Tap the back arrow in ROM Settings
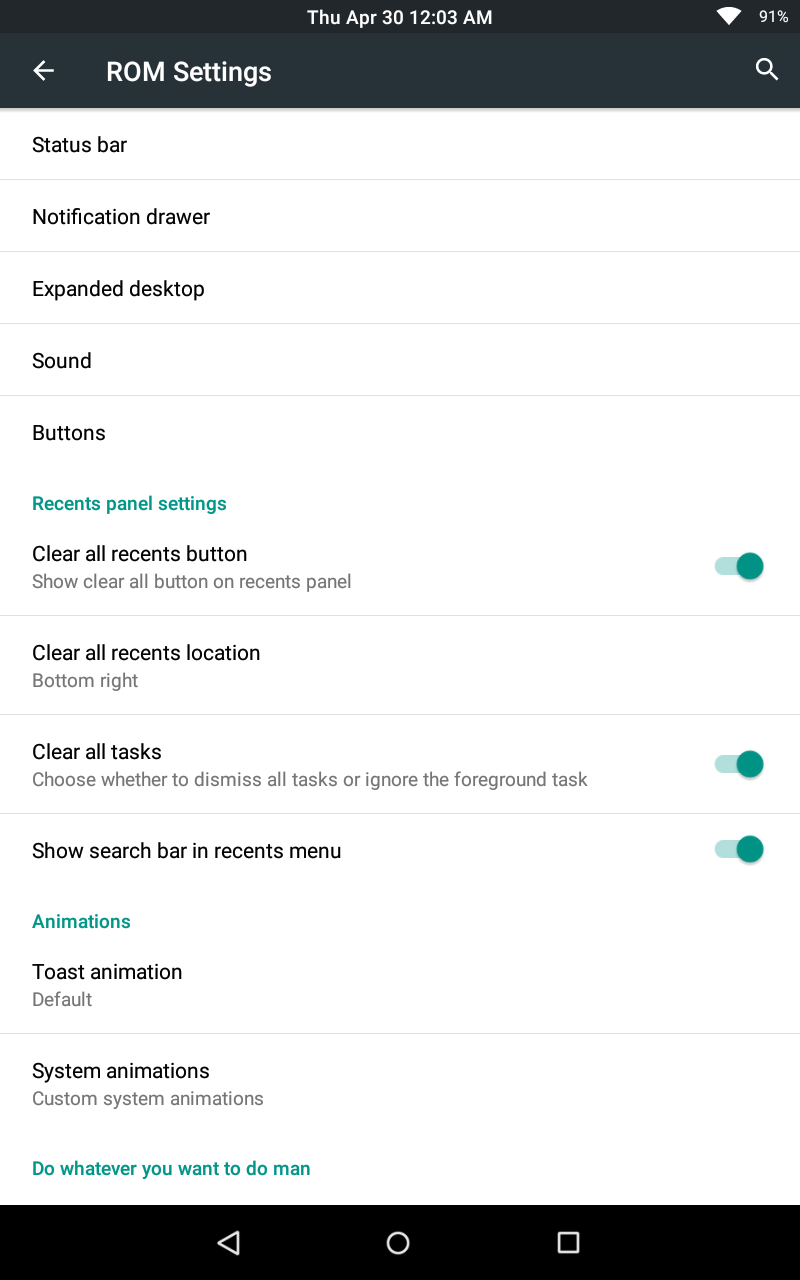The width and height of the screenshot is (800, 1280). (x=43, y=70)
